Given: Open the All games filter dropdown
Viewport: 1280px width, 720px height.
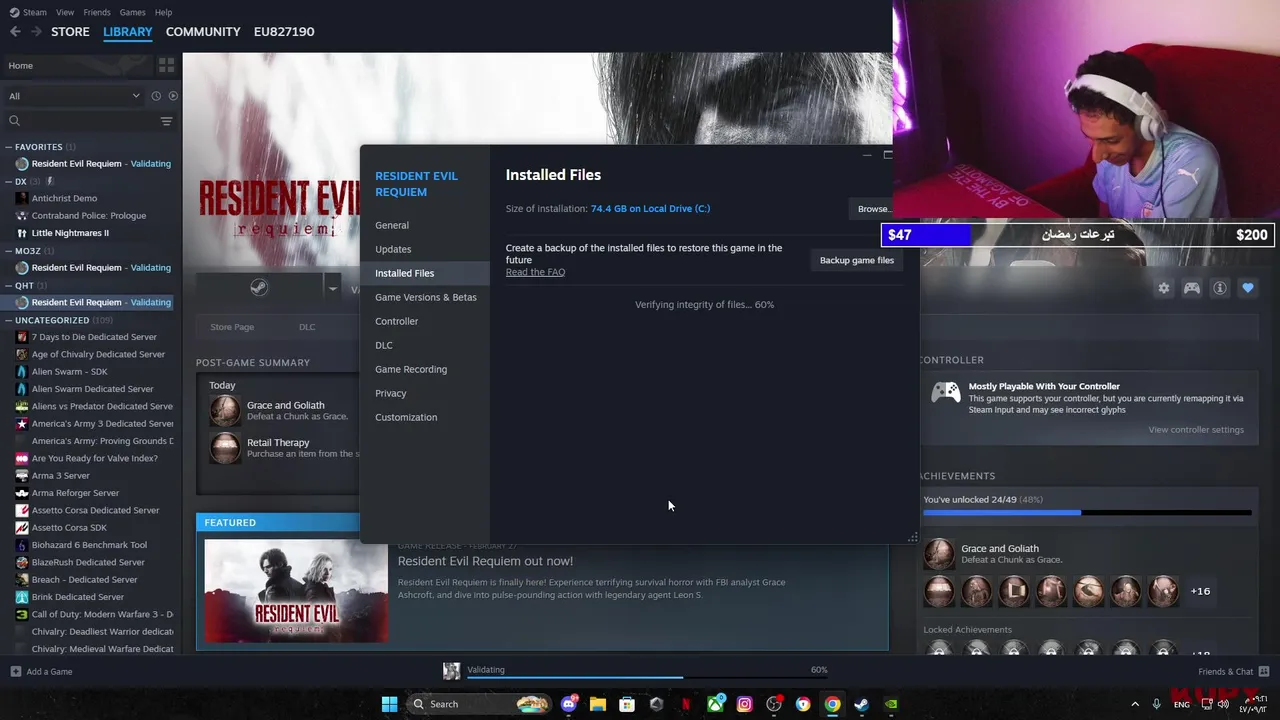Looking at the screenshot, I should click(x=74, y=96).
